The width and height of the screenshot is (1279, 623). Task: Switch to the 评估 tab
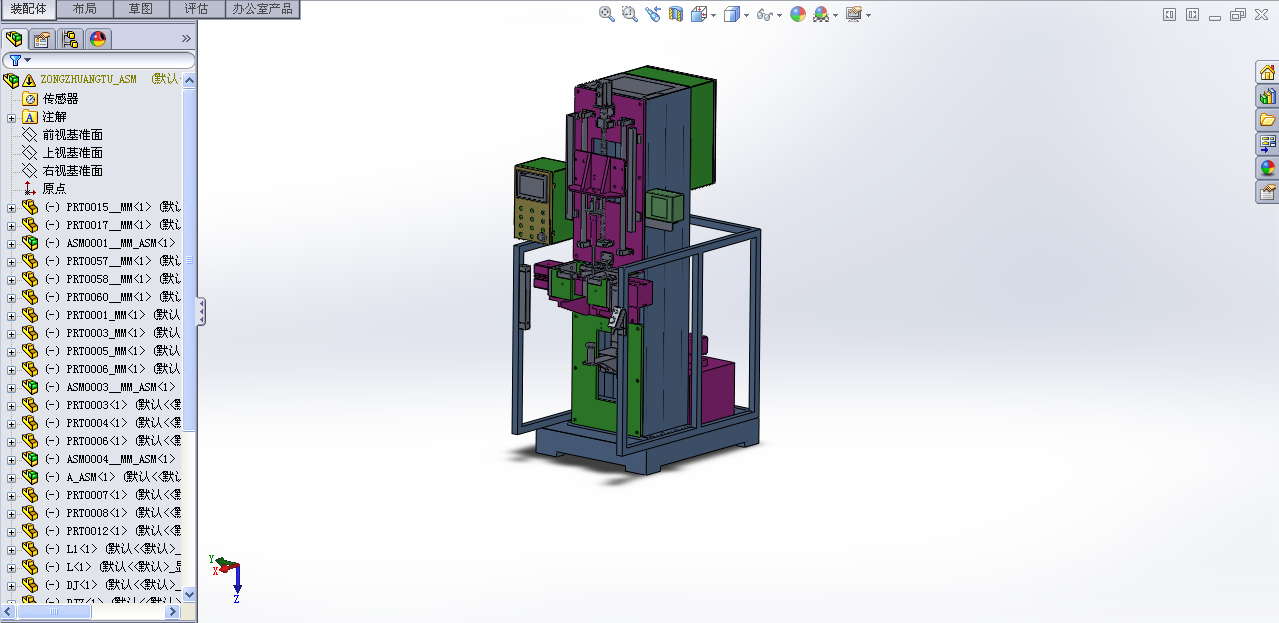click(x=197, y=9)
